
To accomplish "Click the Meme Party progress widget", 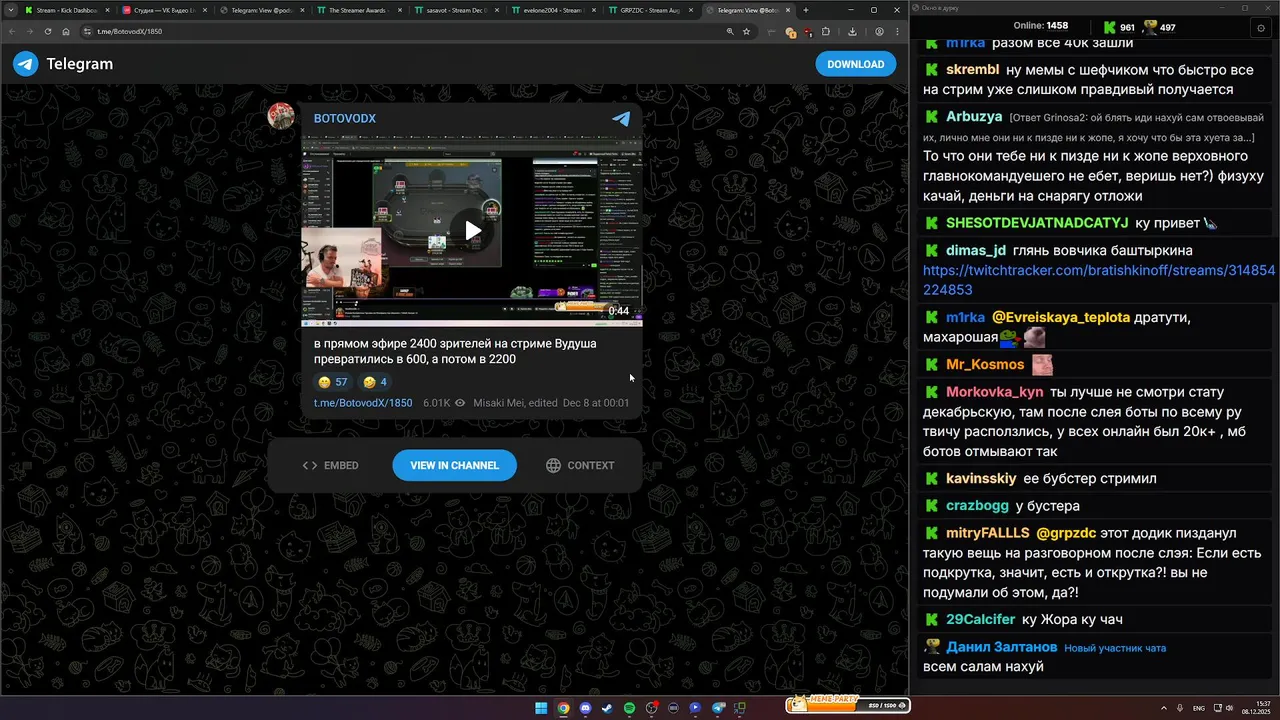I will coord(847,705).
